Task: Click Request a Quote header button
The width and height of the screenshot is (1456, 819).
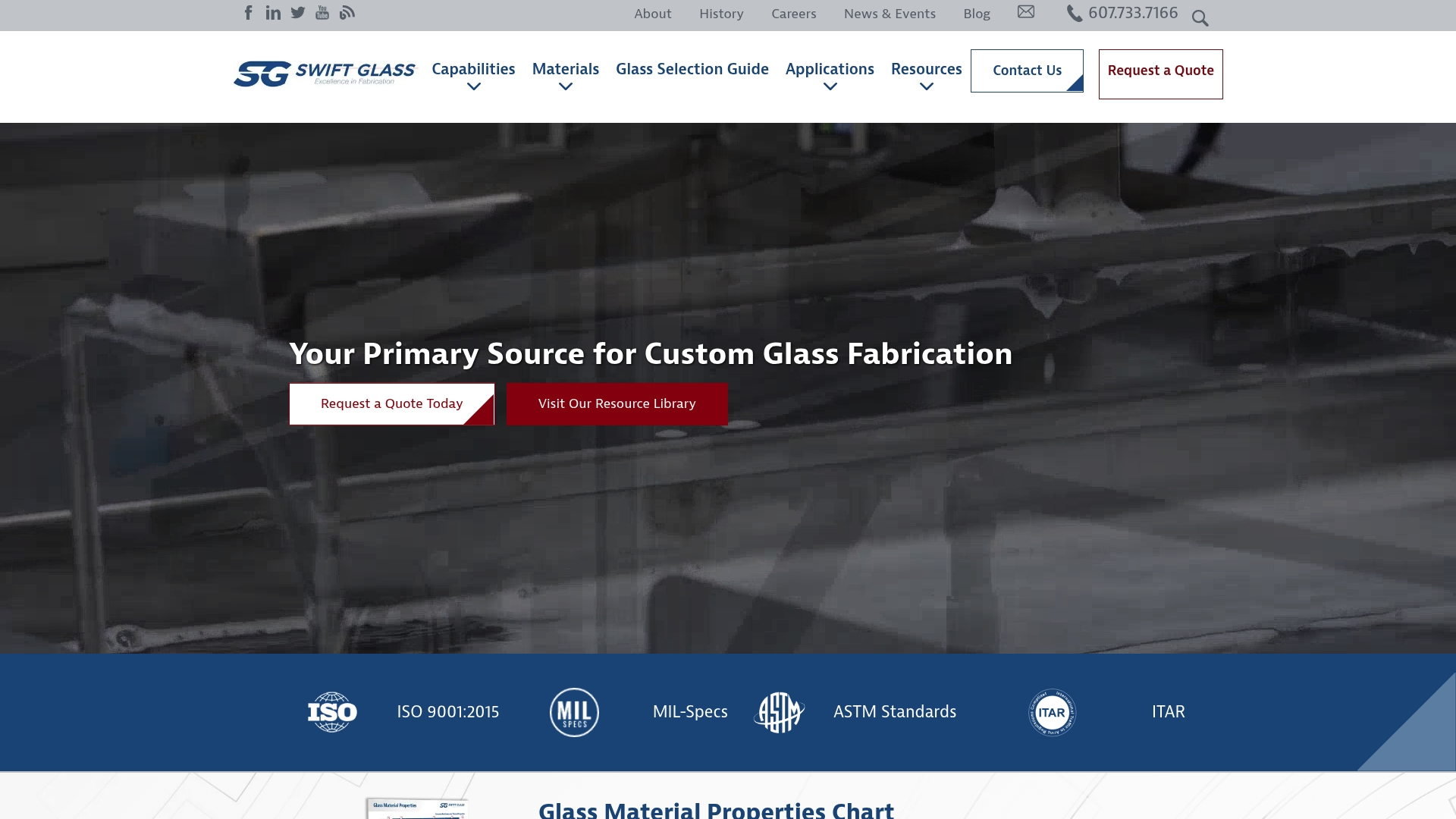Action: point(1160,74)
